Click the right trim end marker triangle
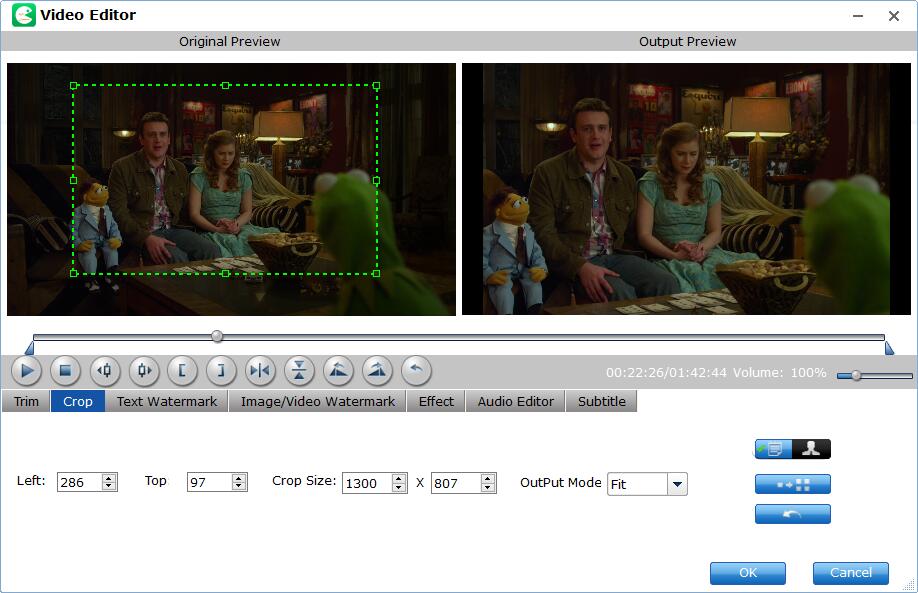Screen dimensions: 918x593 [x=889, y=348]
